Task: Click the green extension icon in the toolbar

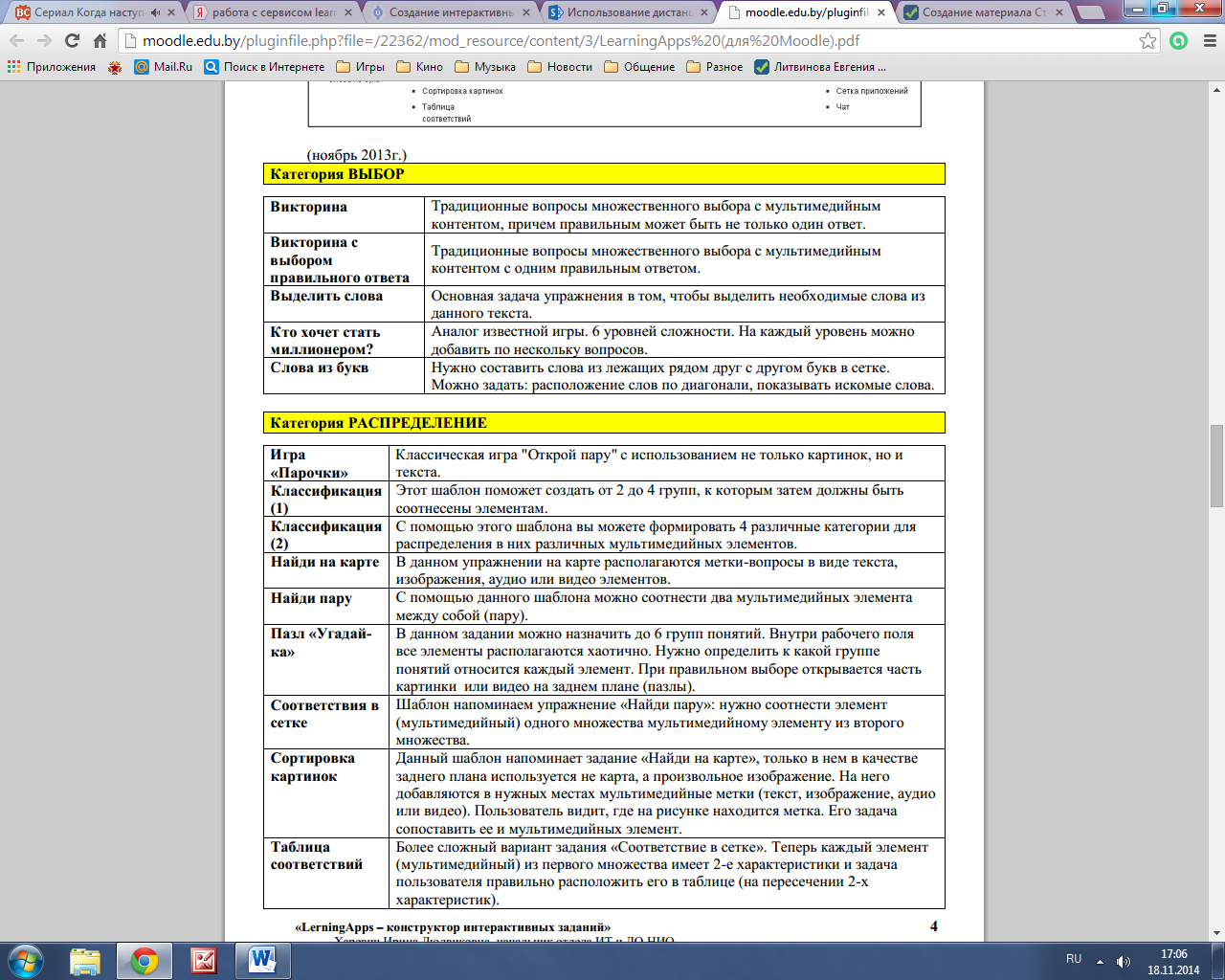Action: point(1179,40)
